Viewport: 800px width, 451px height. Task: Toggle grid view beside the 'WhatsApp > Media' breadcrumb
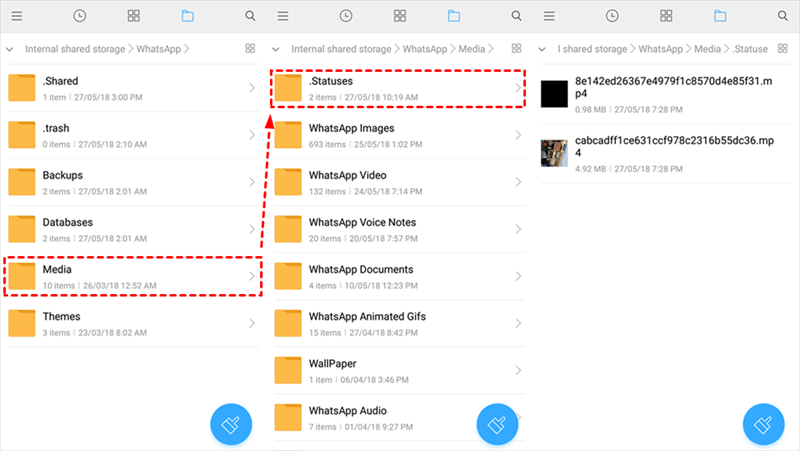pos(516,48)
